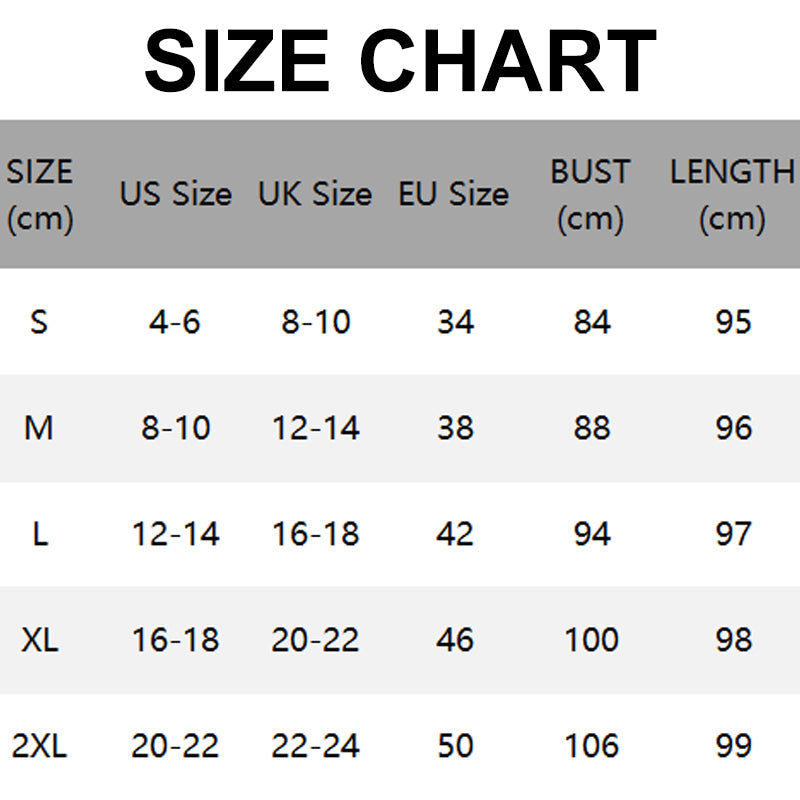
Task: Click bust value 100 for XL
Action: coord(591,640)
